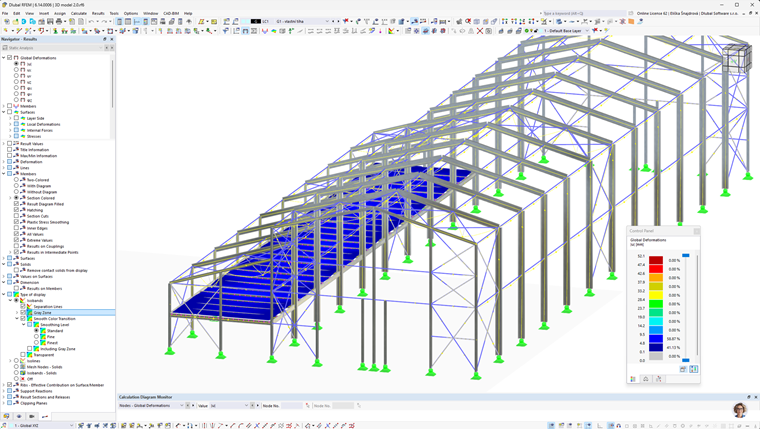
Task: Click next load case arrow button
Action: (x=338, y=21)
